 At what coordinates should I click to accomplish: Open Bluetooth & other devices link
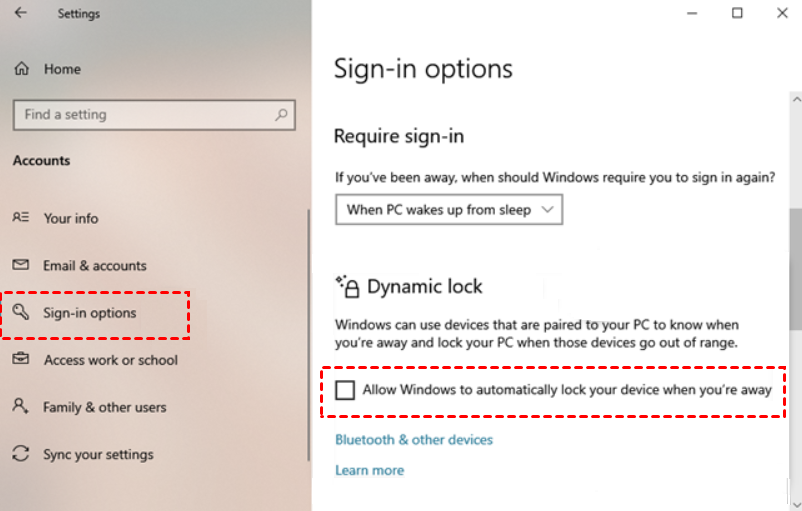coord(414,439)
